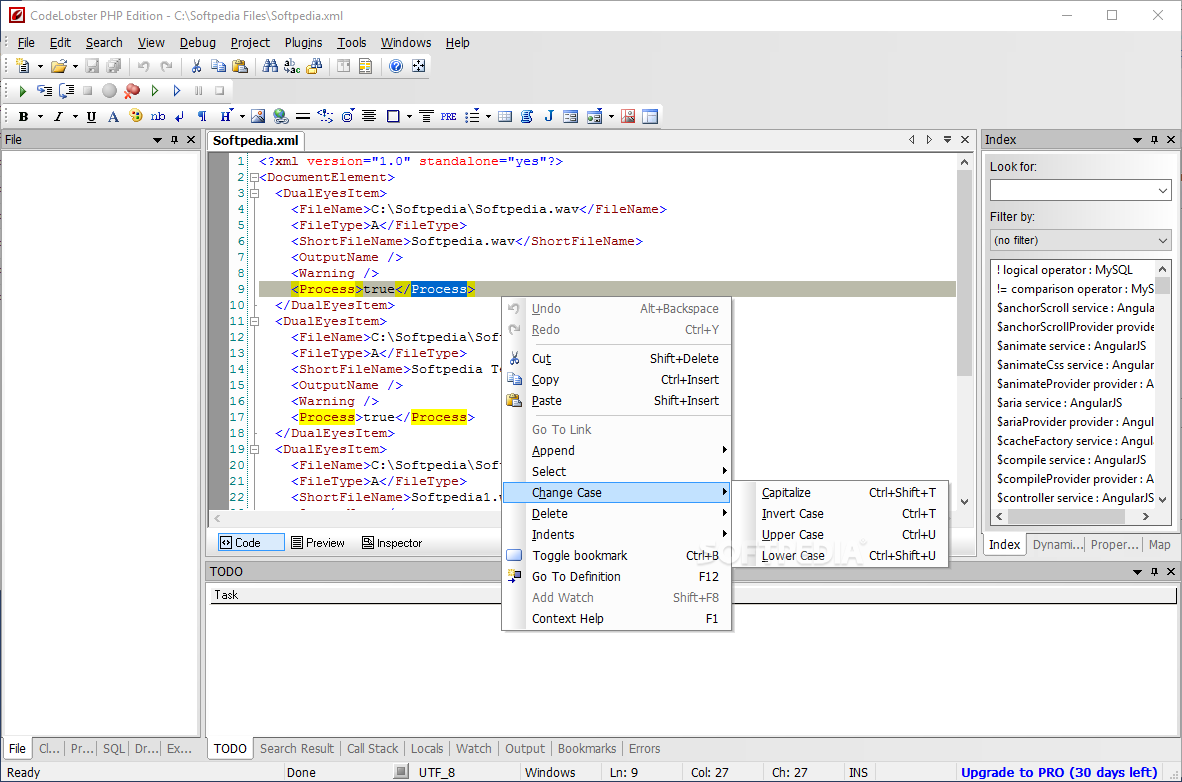Click the Paste clipboard toolbar icon
This screenshot has height=782, width=1182.
coord(240,66)
